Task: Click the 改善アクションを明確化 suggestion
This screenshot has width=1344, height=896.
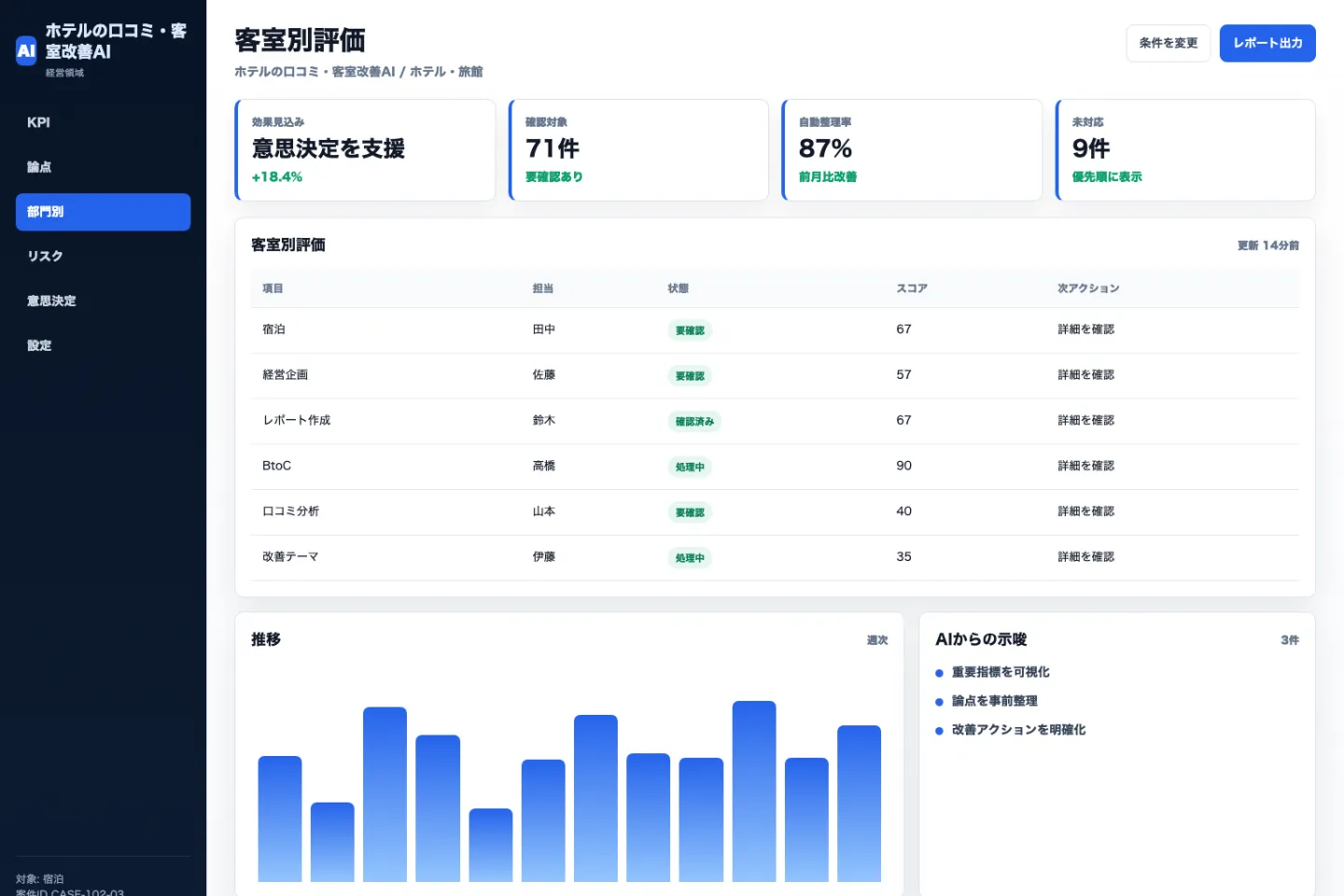Action: click(x=1018, y=730)
